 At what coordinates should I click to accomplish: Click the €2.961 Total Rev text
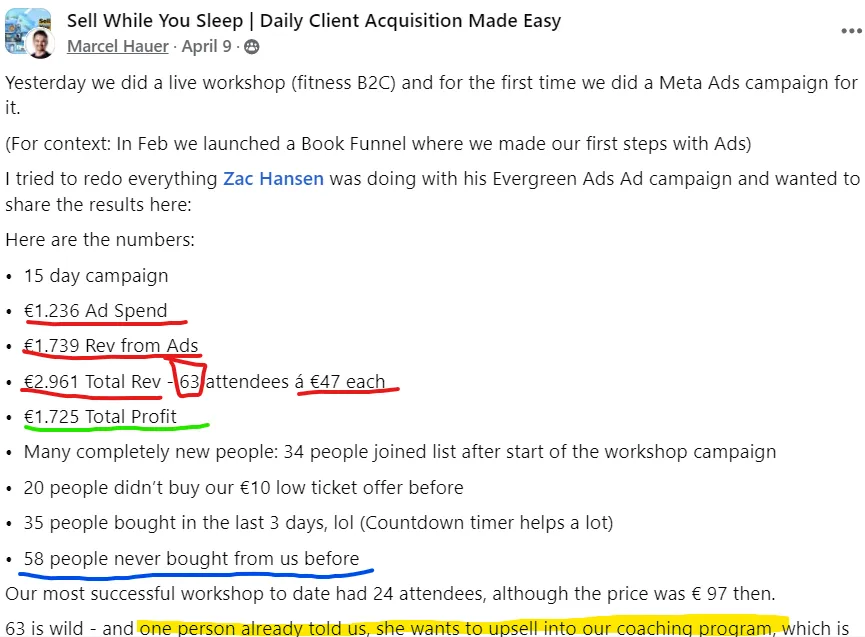89,381
